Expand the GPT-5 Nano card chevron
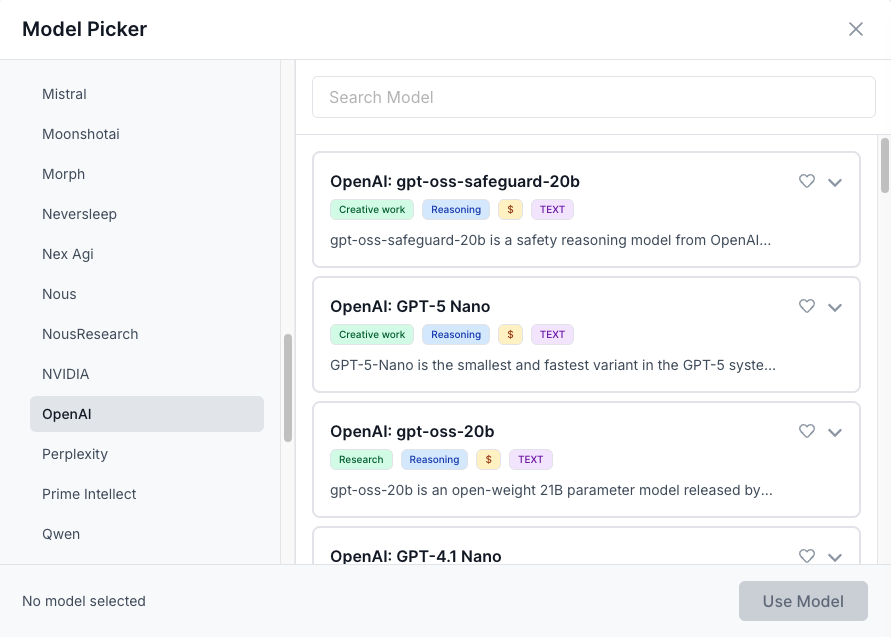Viewport: 891px width, 637px height. click(x=835, y=307)
